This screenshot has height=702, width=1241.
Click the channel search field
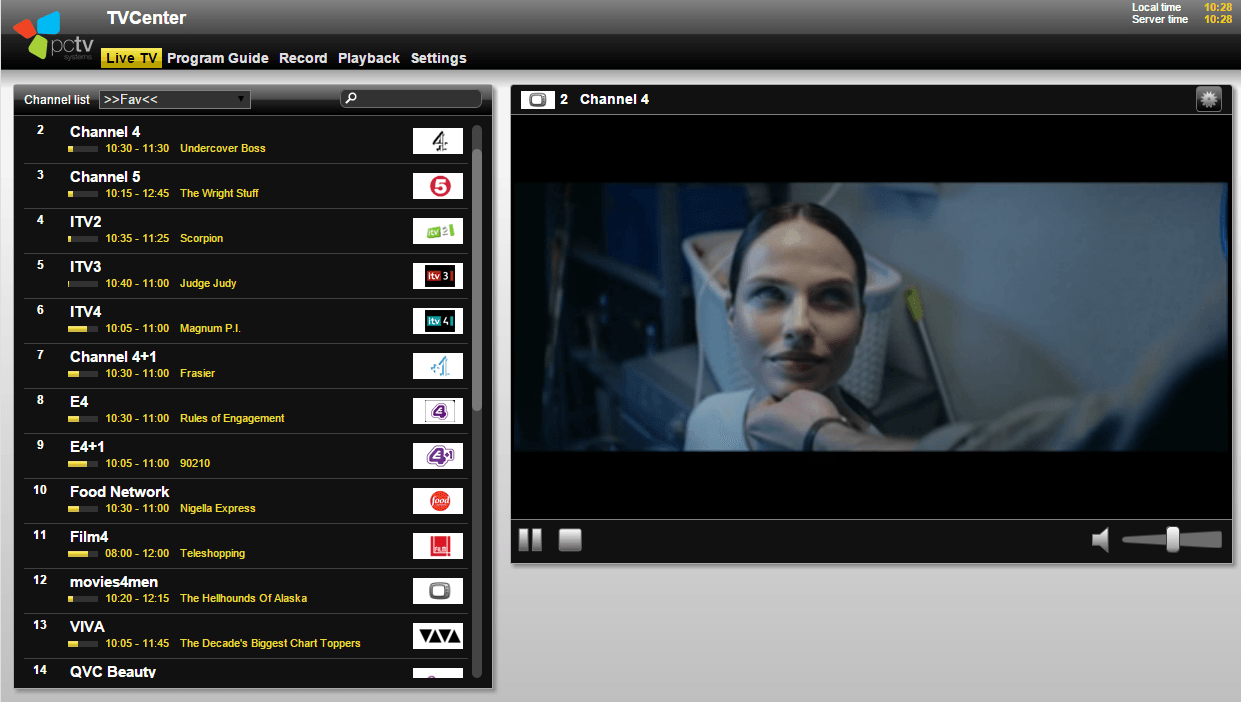coord(417,99)
